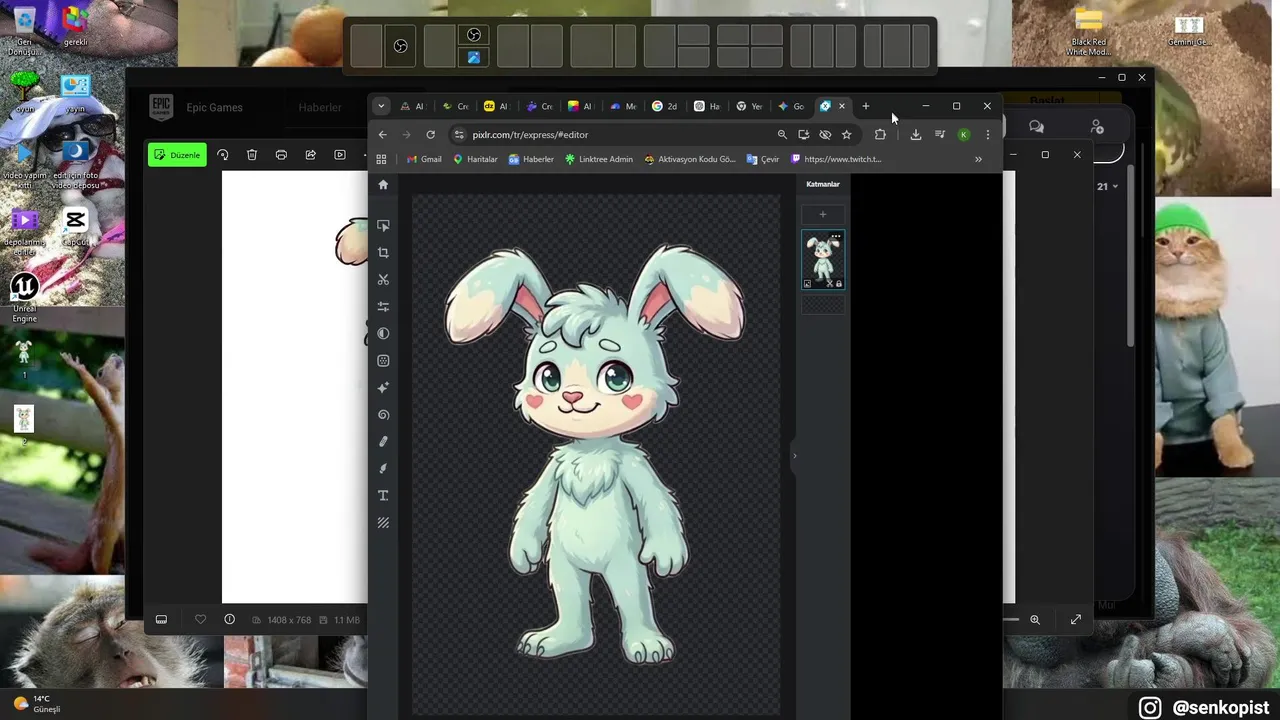
Task: Select the scissors Cutout tool
Action: 383,280
